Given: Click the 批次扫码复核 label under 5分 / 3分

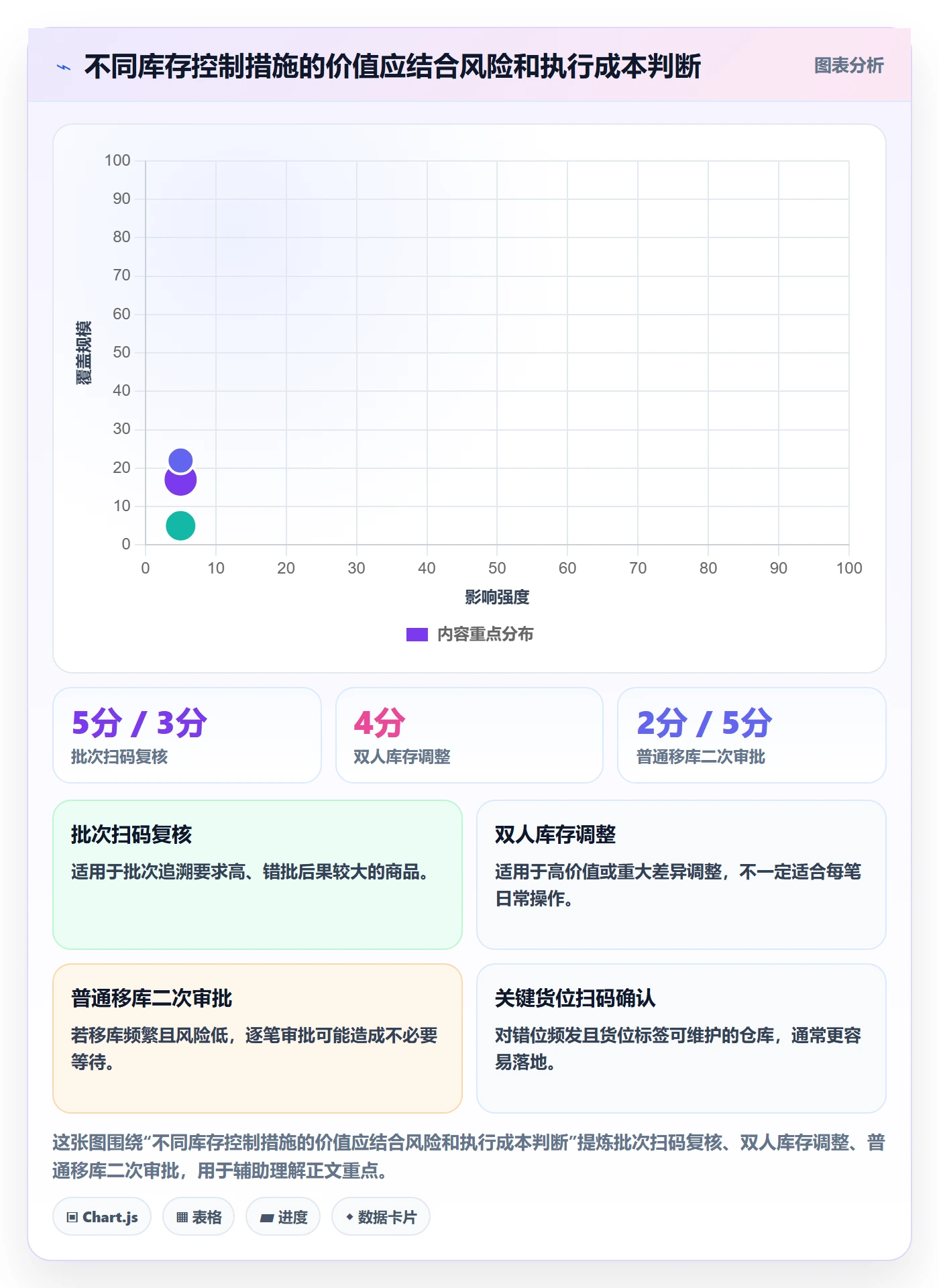Looking at the screenshot, I should (119, 757).
